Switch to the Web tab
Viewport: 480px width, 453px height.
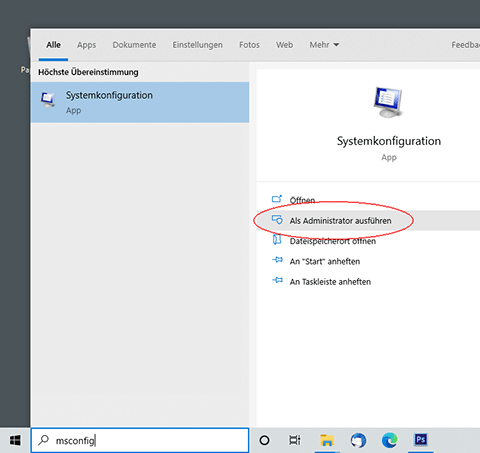(284, 45)
